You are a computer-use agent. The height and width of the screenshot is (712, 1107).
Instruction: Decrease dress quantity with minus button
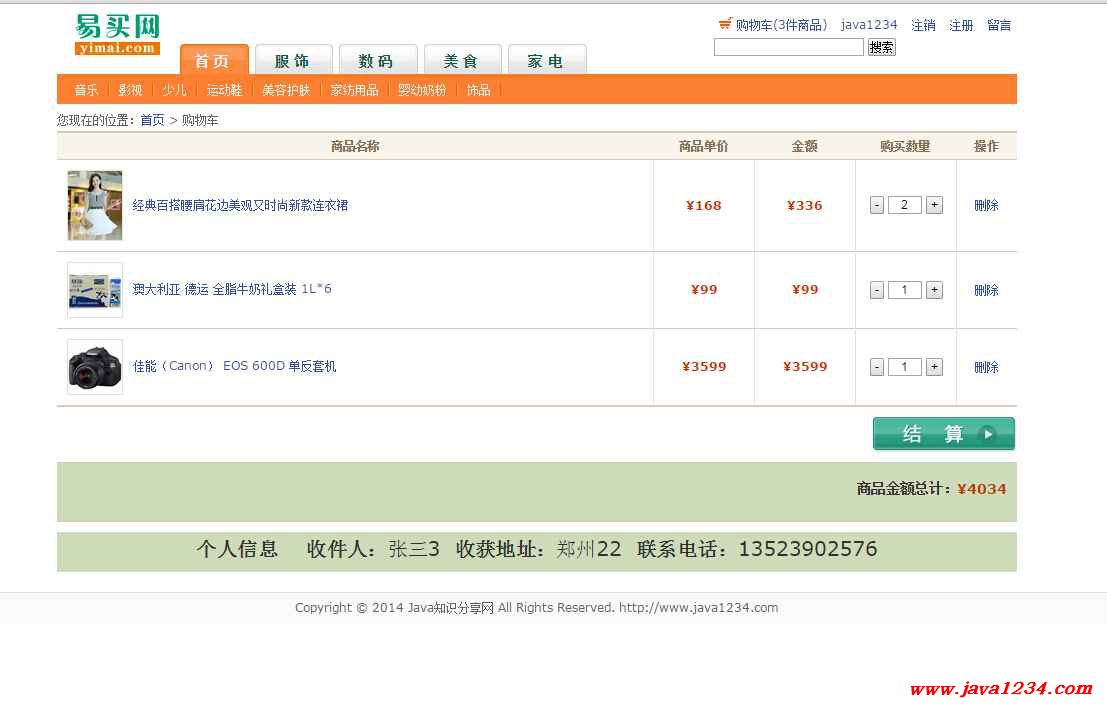pyautogui.click(x=877, y=205)
